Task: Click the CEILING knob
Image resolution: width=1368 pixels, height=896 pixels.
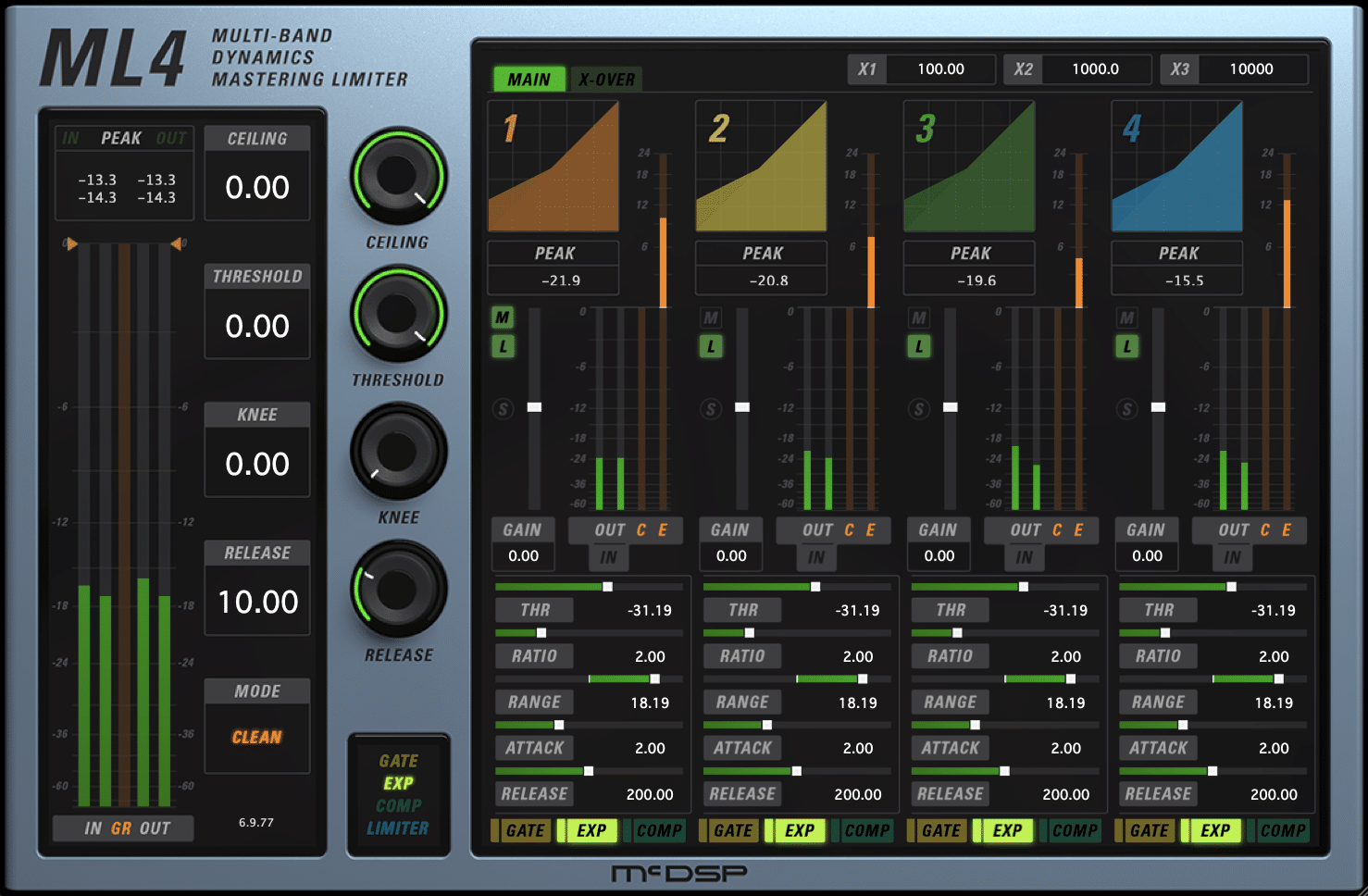Action: pyautogui.click(x=398, y=176)
